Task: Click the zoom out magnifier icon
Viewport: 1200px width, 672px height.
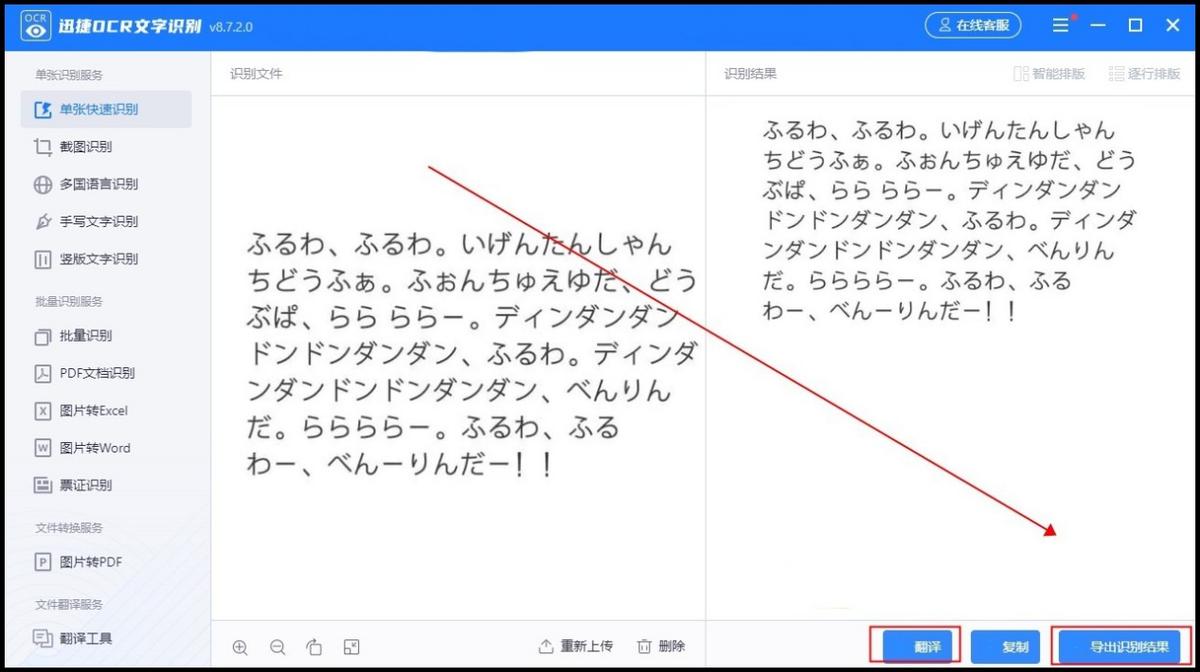Action: (278, 646)
